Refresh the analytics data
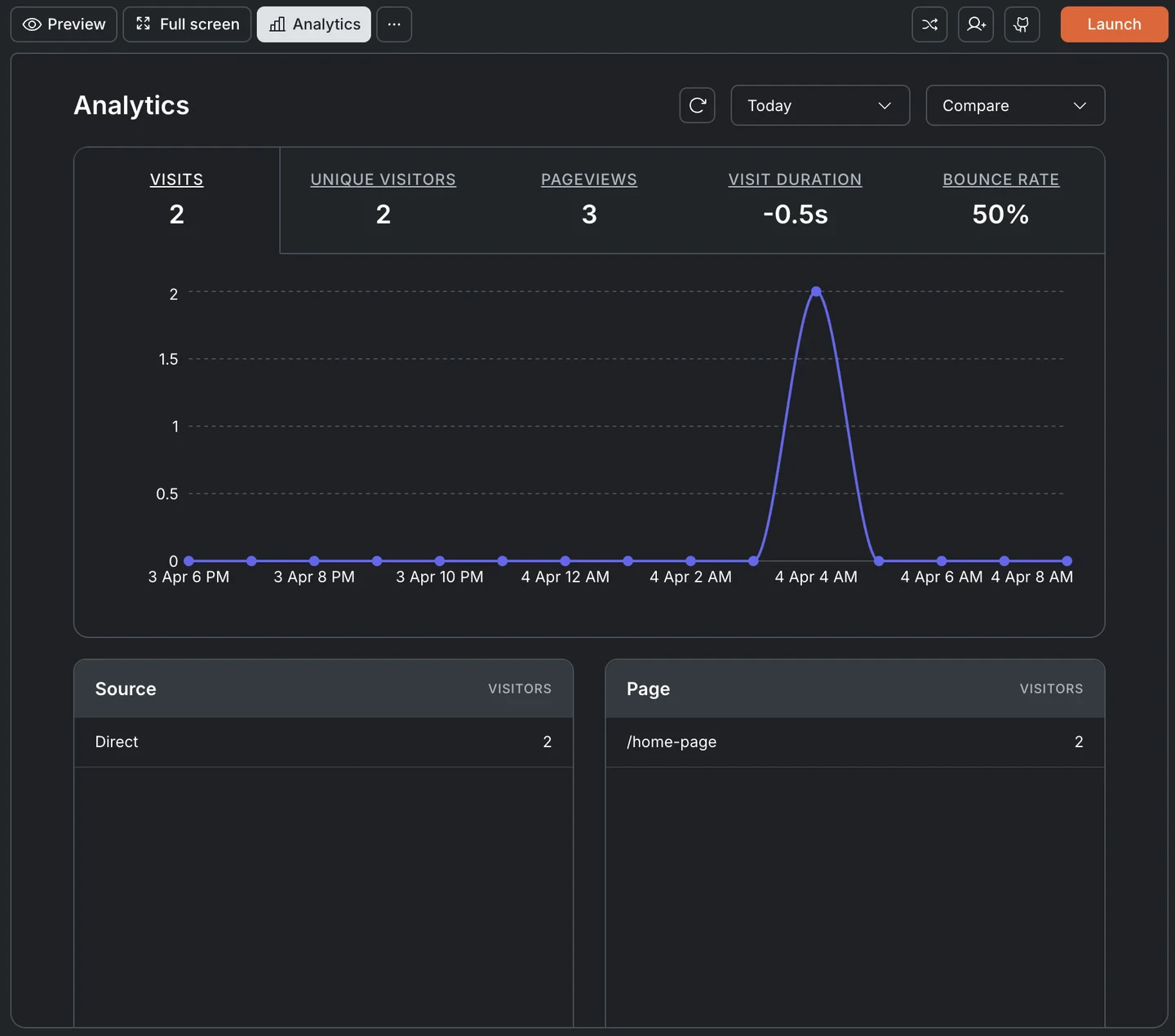Screen dimensions: 1175x1036 [697, 105]
